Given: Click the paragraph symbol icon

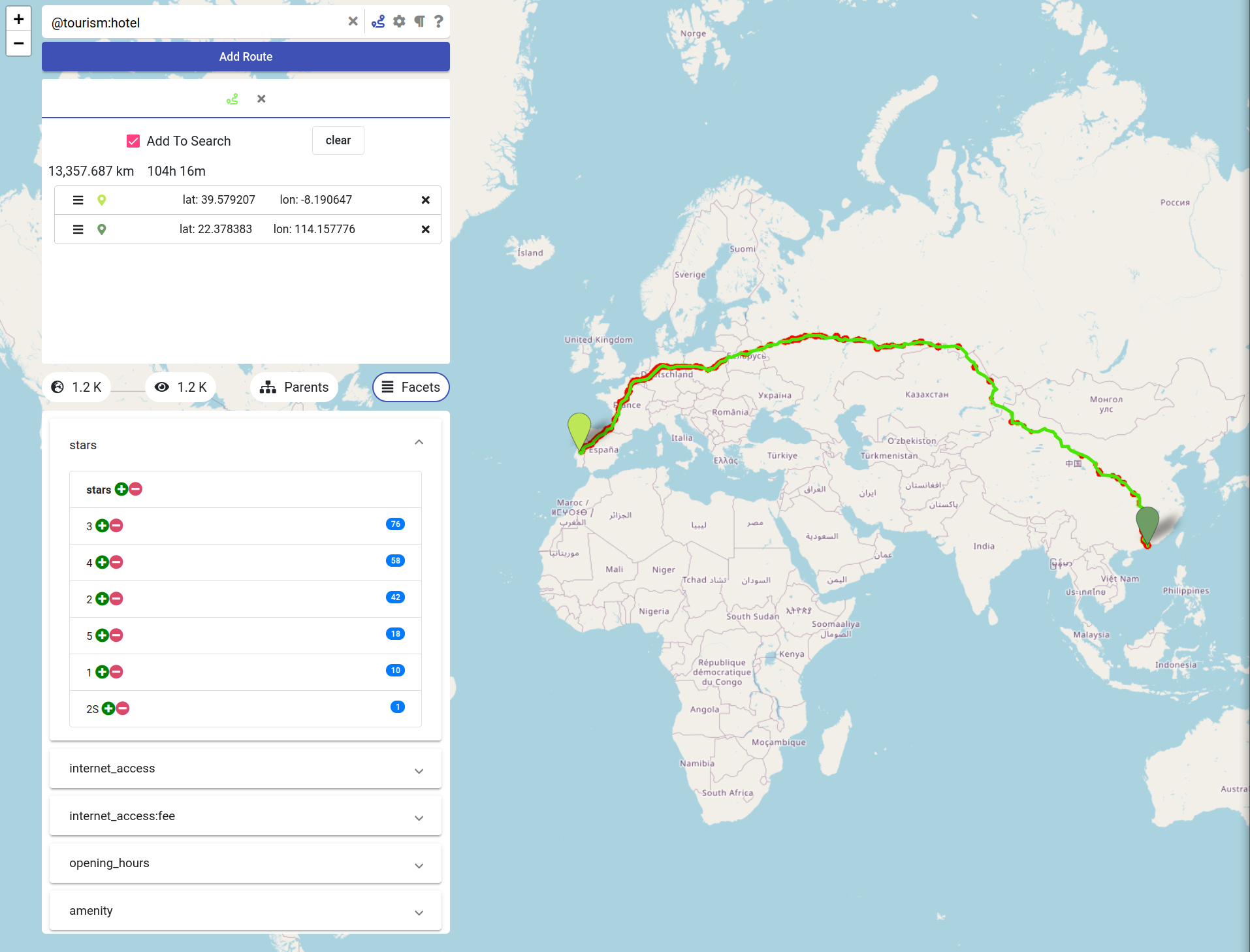Looking at the screenshot, I should coord(419,22).
